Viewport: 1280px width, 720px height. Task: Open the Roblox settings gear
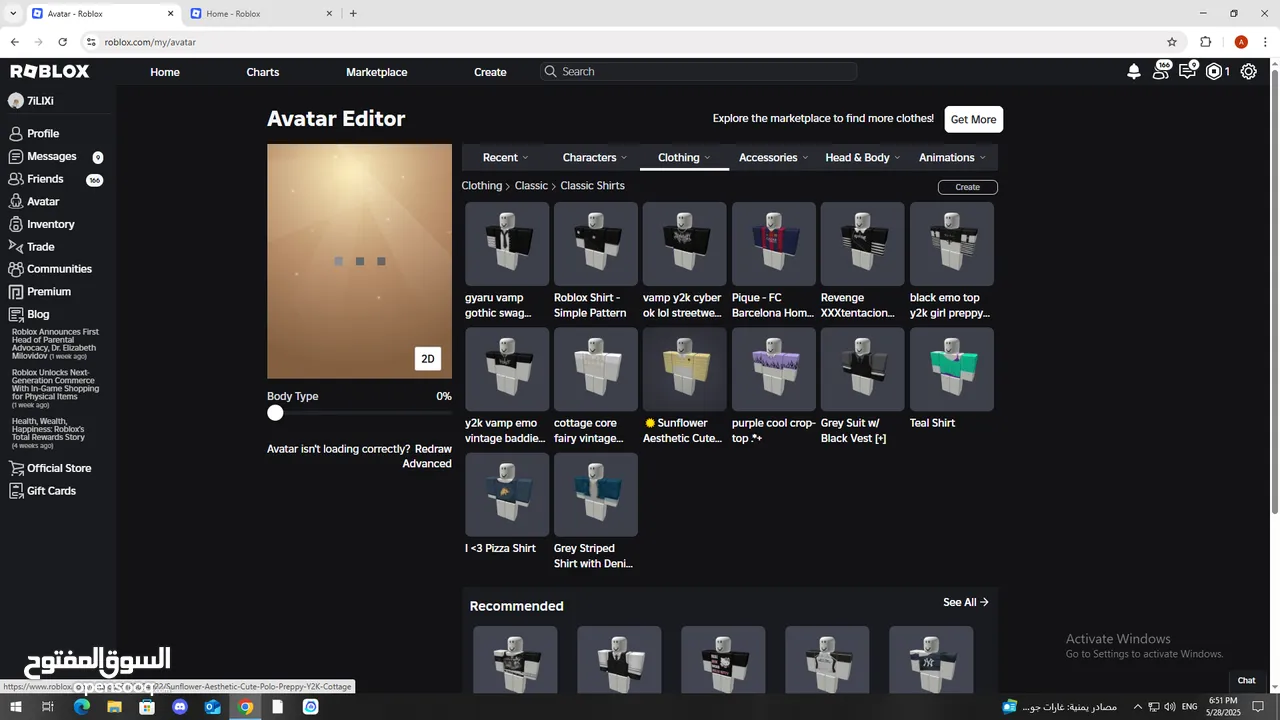click(1249, 72)
